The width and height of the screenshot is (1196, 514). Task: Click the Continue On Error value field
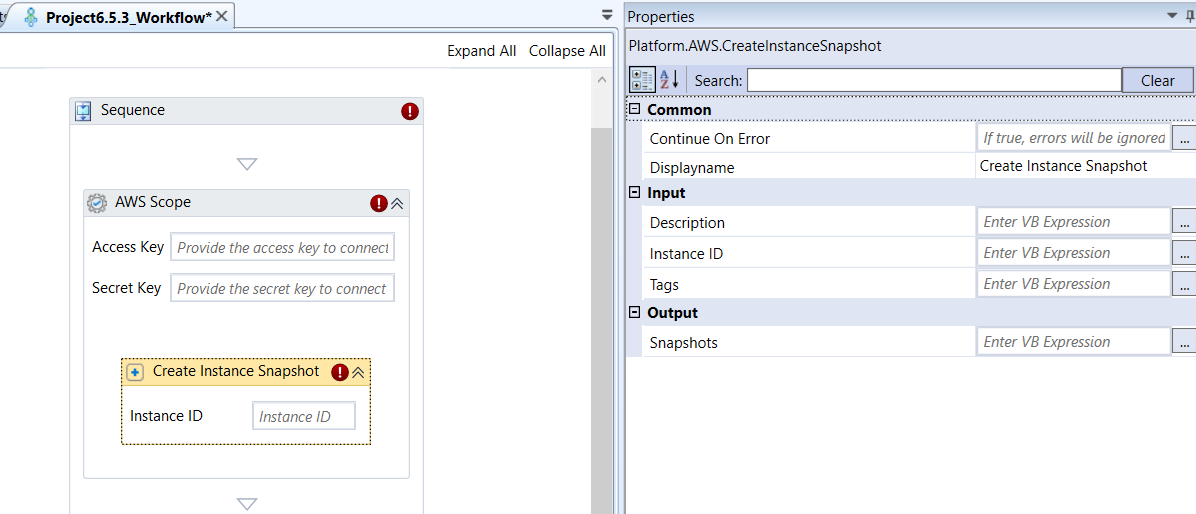[x=1073, y=138]
